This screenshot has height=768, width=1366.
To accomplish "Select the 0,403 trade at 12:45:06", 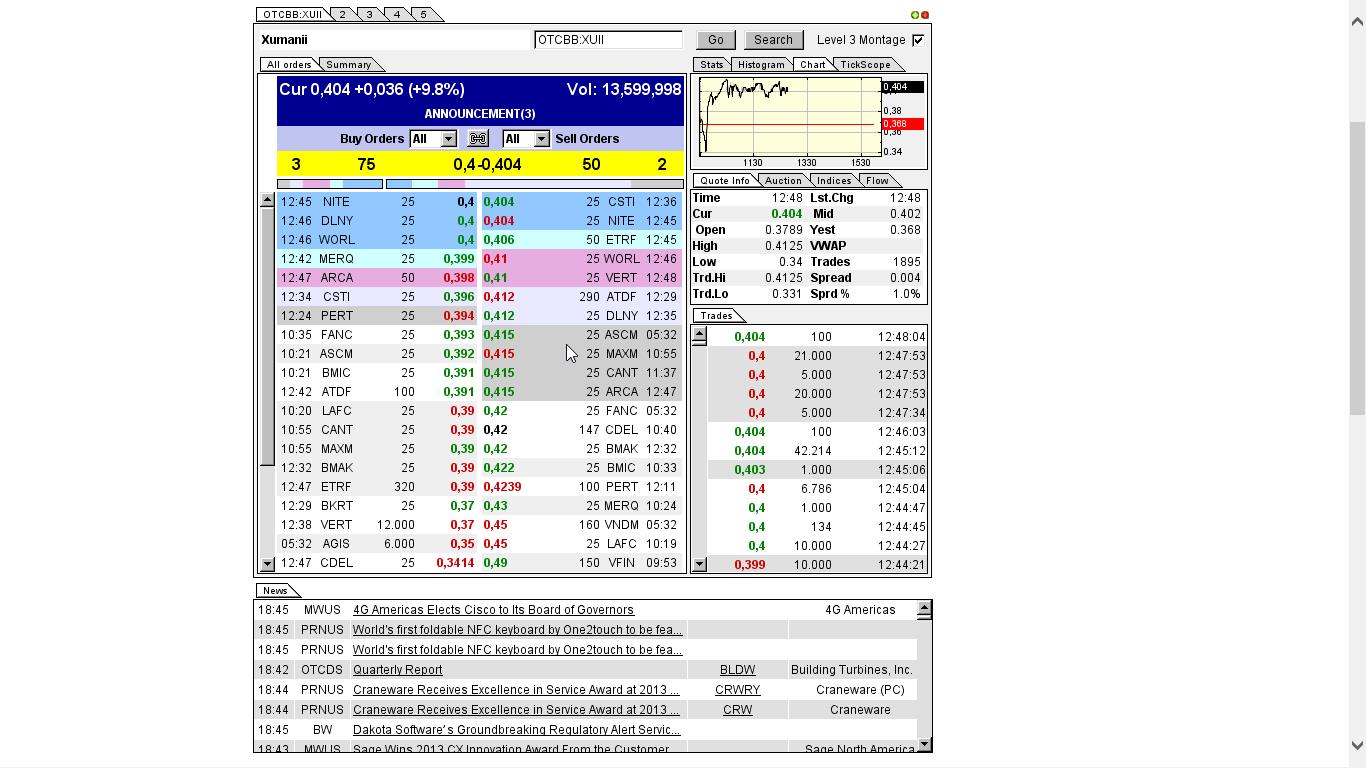I will tap(817, 470).
